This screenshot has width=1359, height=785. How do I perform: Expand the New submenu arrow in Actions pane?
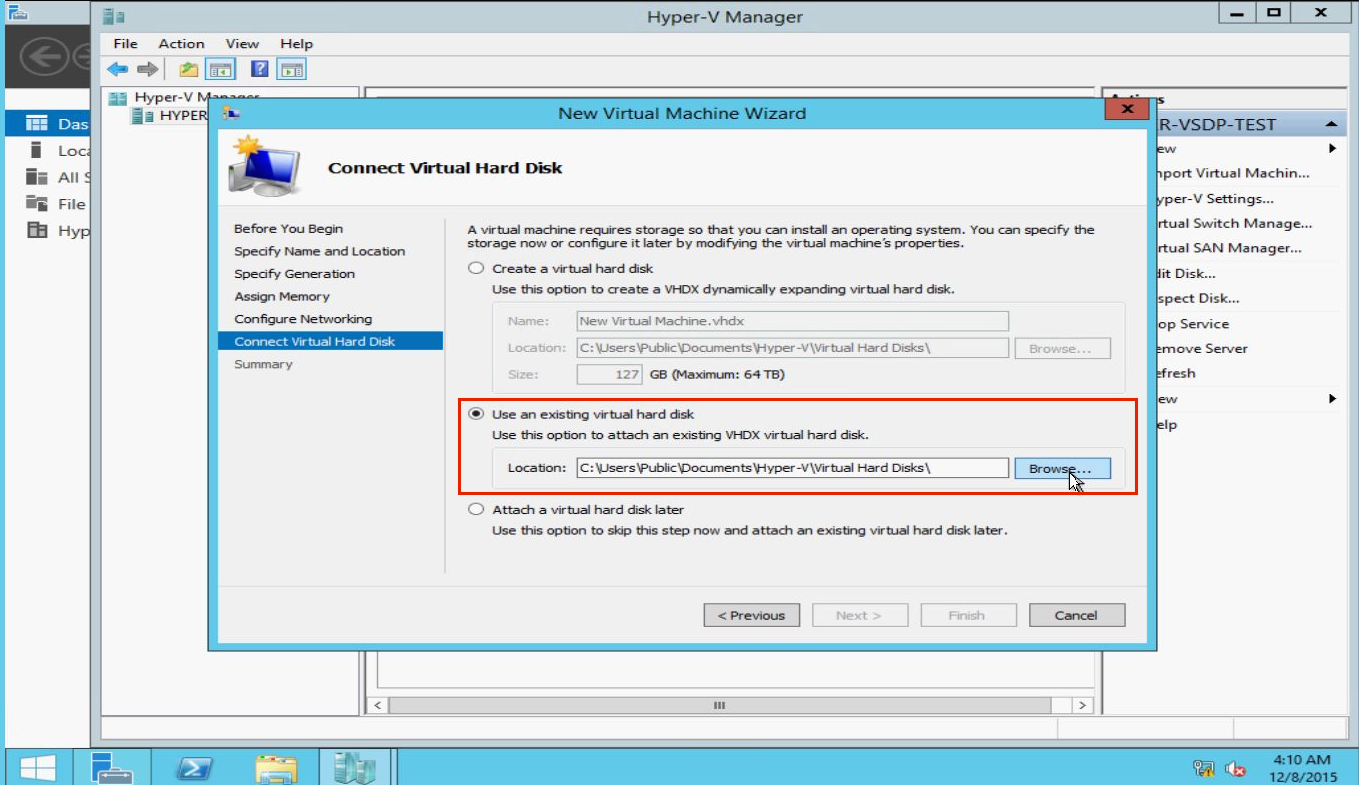[x=1332, y=149]
